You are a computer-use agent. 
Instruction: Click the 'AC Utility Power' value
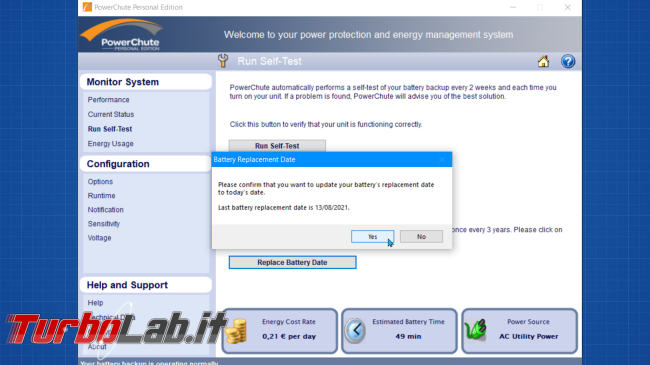(529, 336)
